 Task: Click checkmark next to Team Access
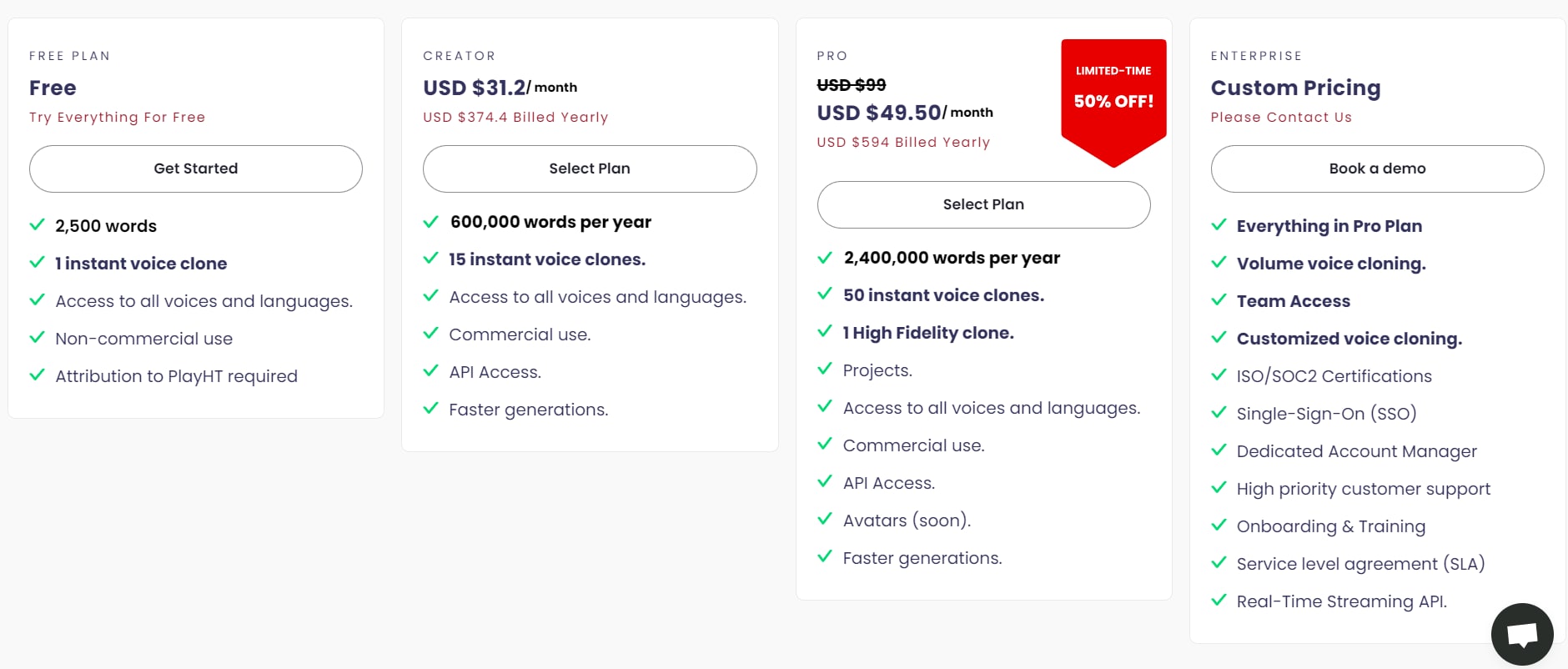(x=1219, y=300)
